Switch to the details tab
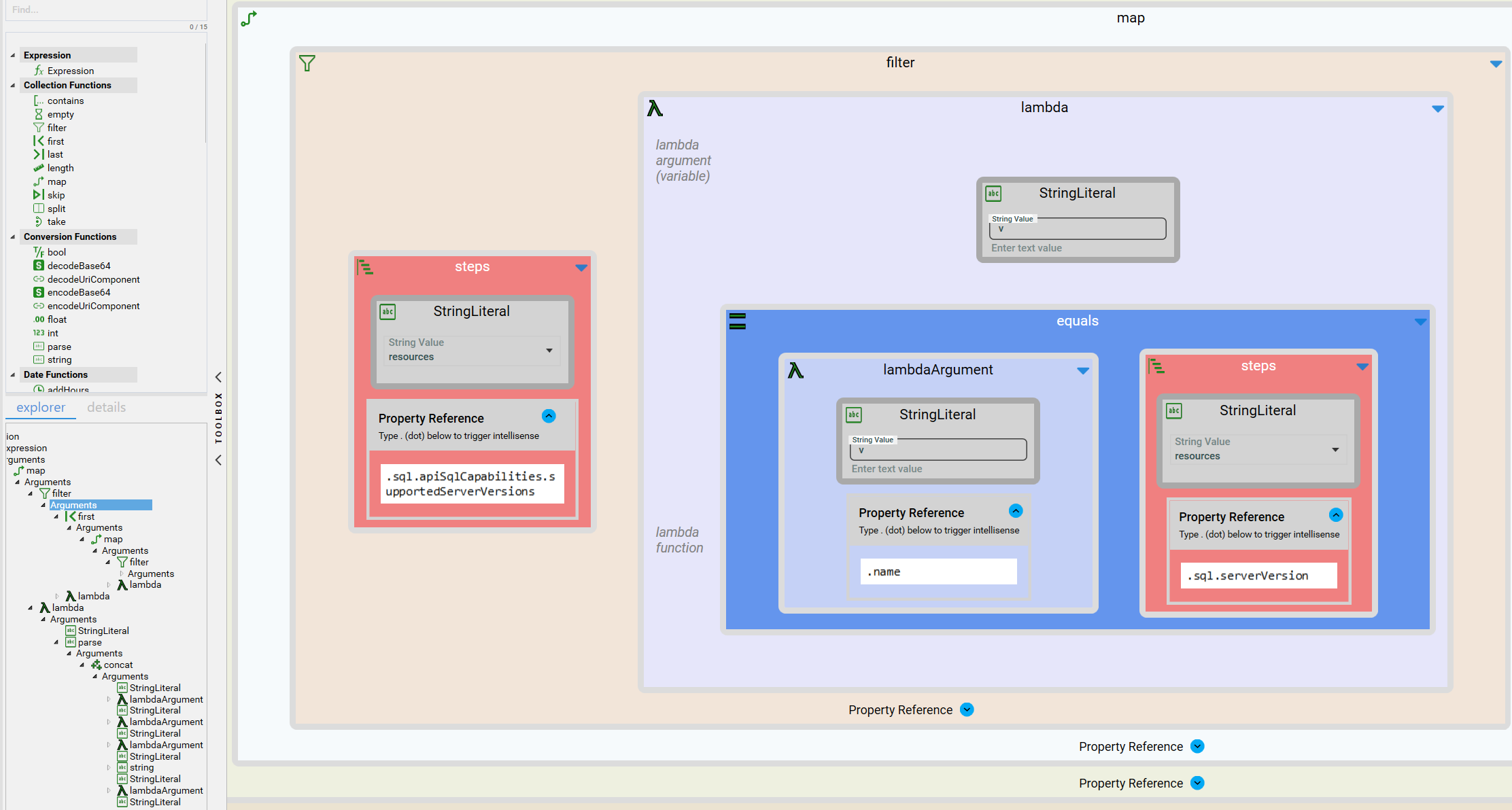Screen dimensions: 1512x810 (106, 407)
